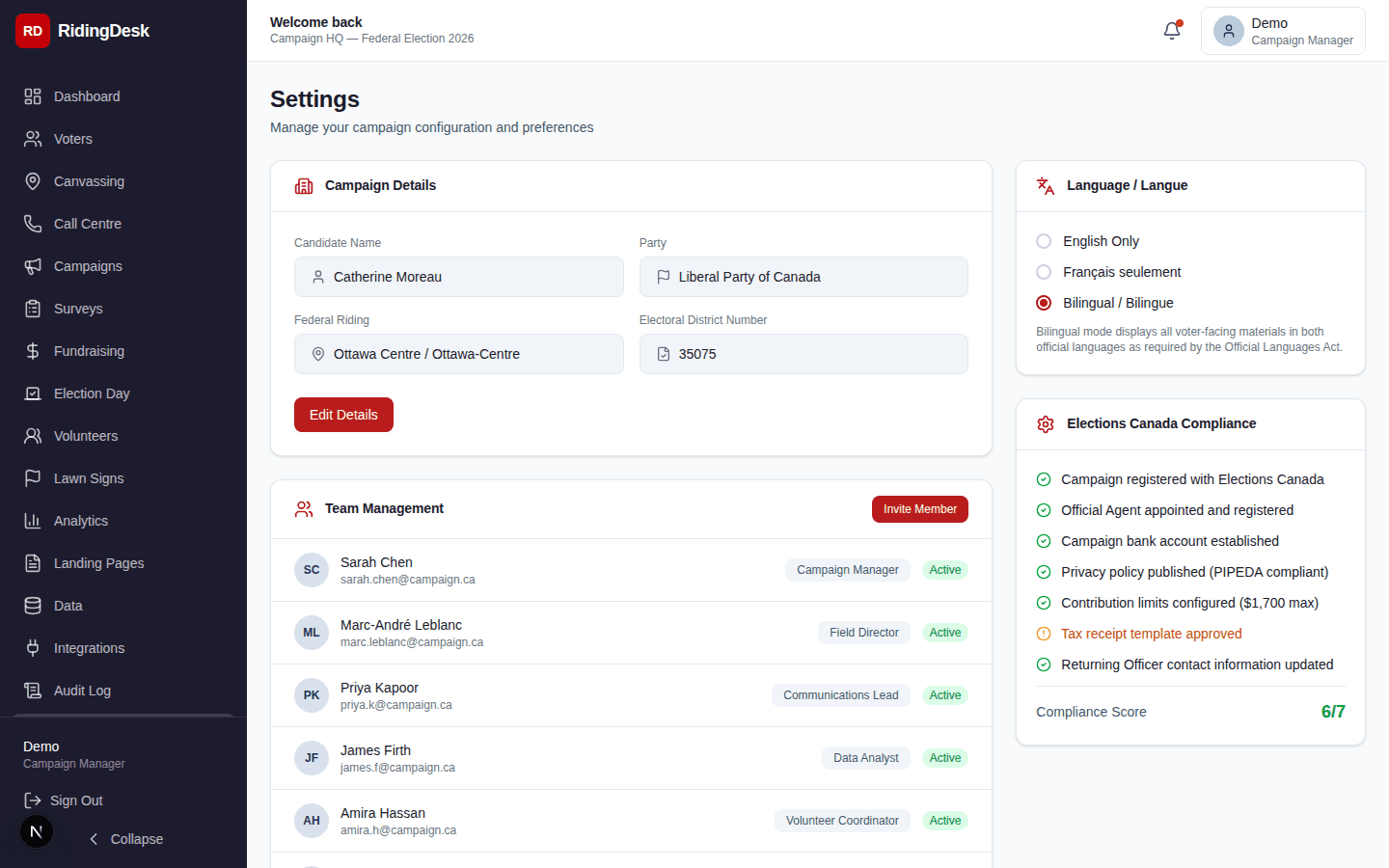This screenshot has width=1389, height=868.
Task: Open the Demo profile dropdown
Action: (1283, 30)
